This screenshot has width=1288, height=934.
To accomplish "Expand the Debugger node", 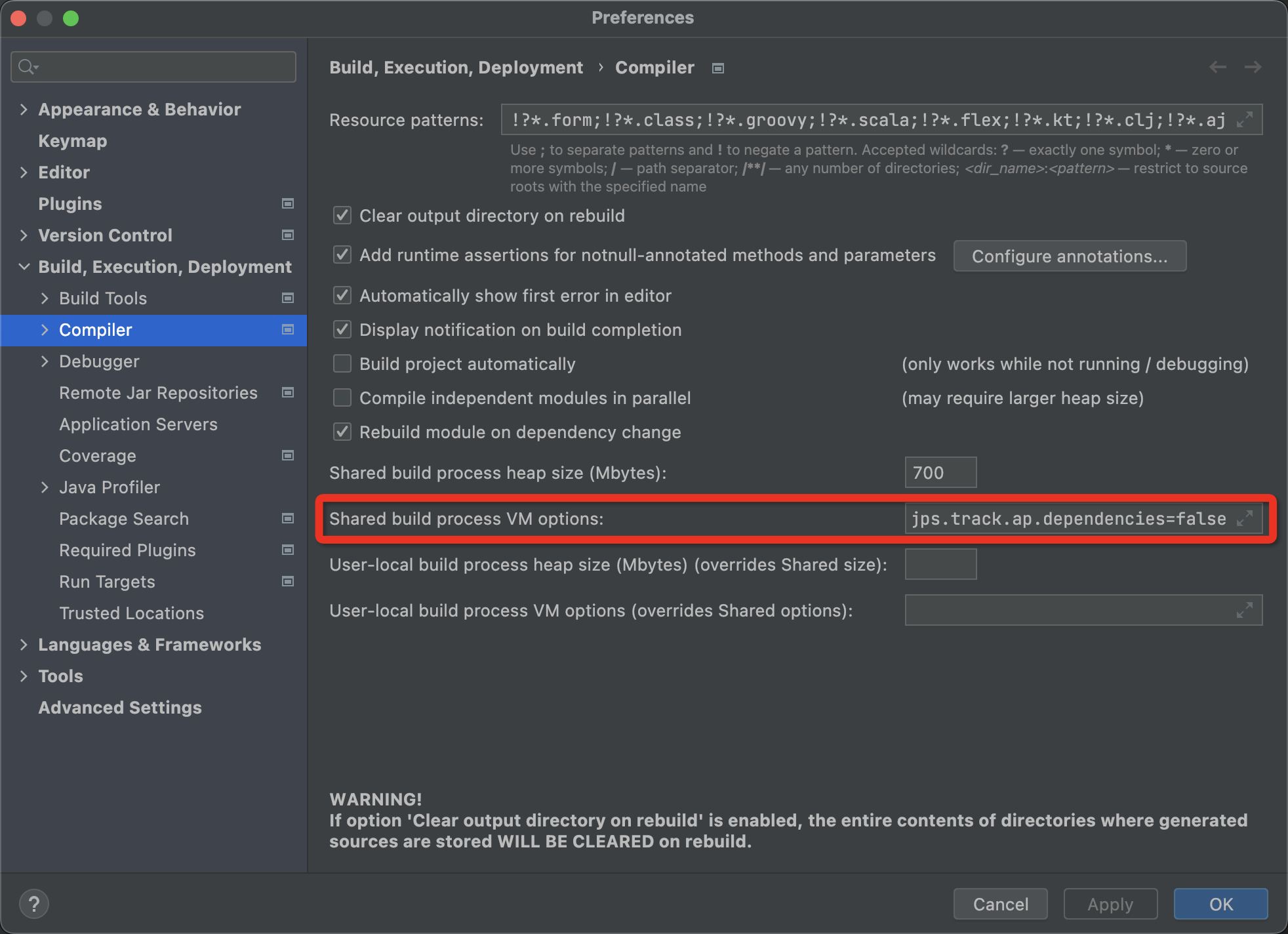I will click(45, 361).
